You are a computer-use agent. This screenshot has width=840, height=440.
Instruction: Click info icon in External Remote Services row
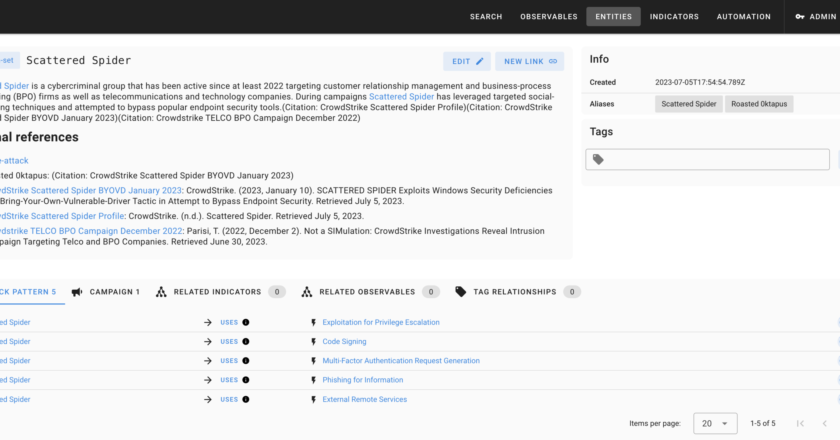246,399
